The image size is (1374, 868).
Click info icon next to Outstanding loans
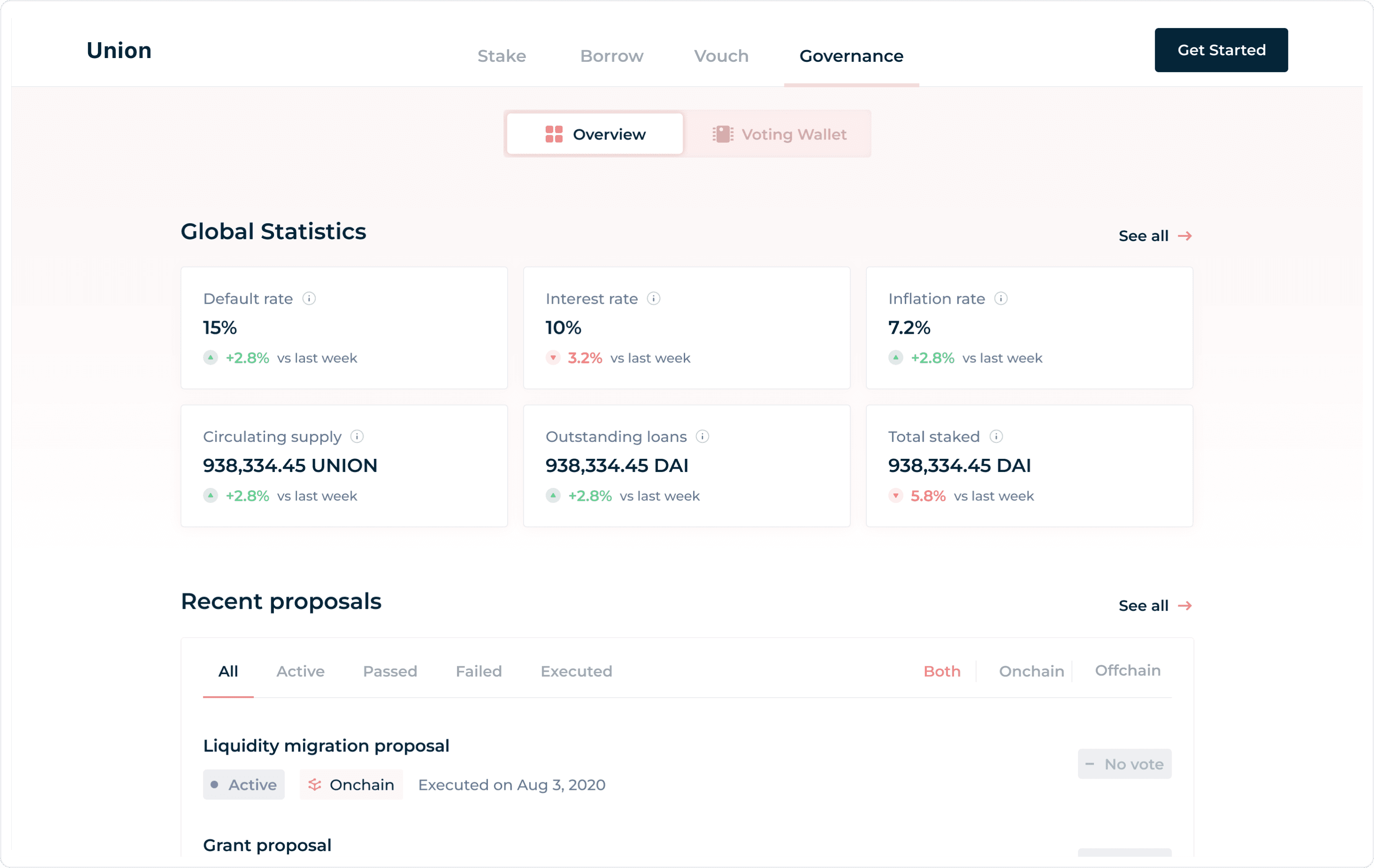pyautogui.click(x=702, y=436)
